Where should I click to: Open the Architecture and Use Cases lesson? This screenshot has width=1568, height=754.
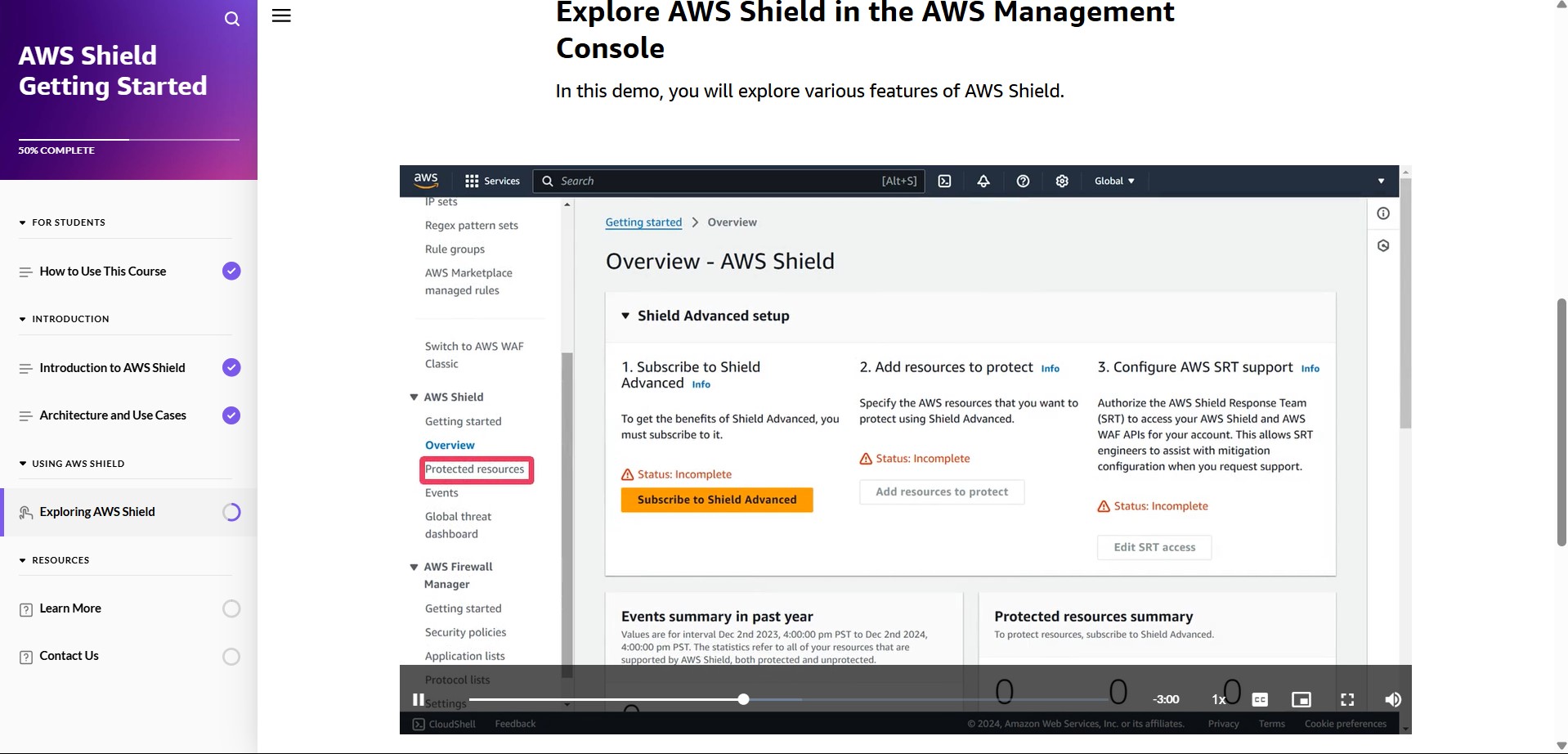point(113,415)
